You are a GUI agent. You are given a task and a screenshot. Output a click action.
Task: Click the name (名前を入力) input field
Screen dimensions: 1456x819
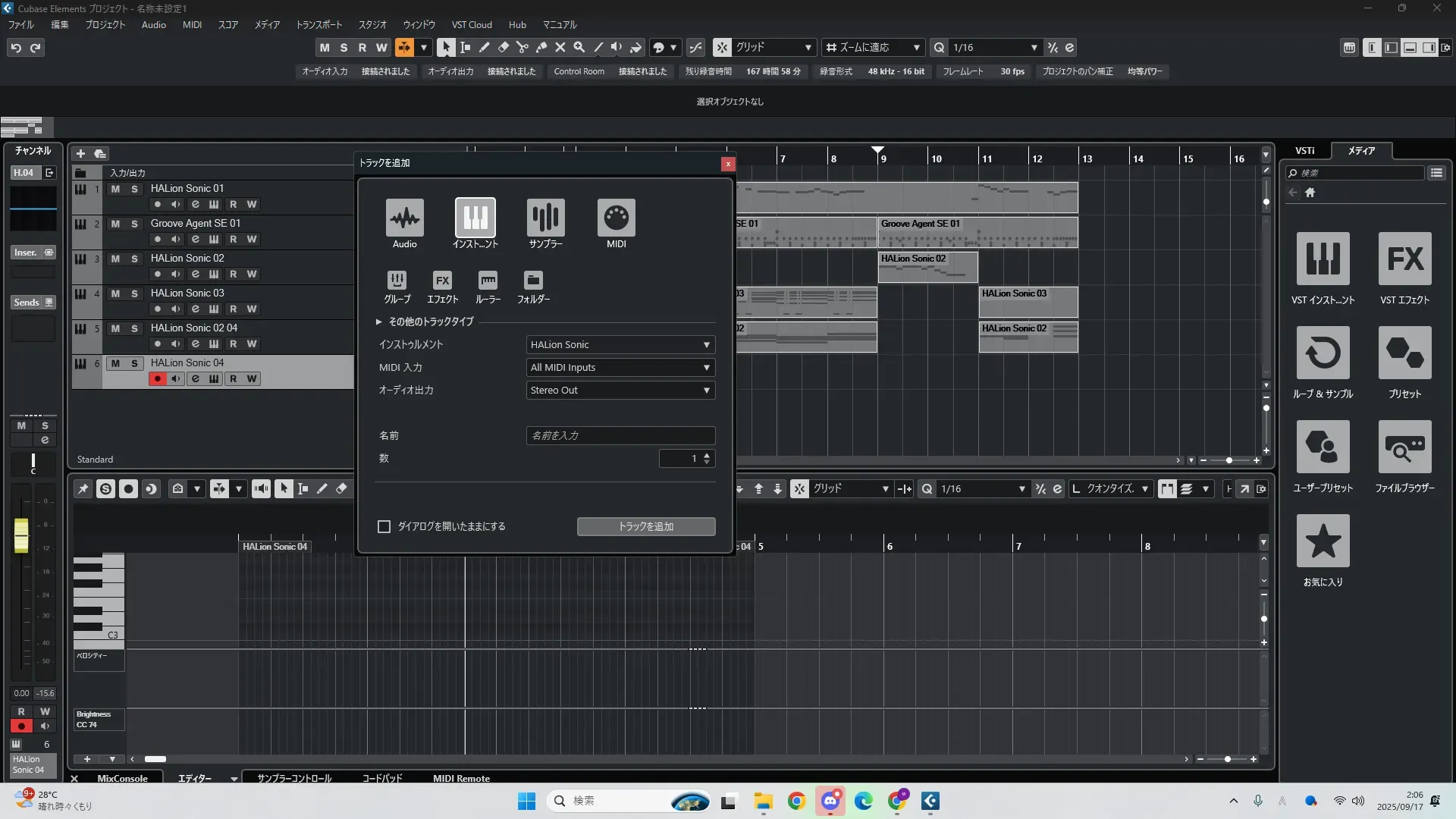point(620,435)
